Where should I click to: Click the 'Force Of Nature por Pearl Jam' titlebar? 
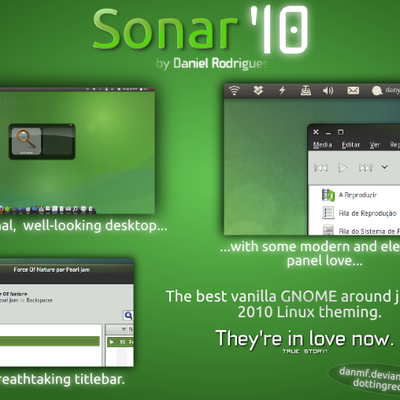pyautogui.click(x=51, y=270)
